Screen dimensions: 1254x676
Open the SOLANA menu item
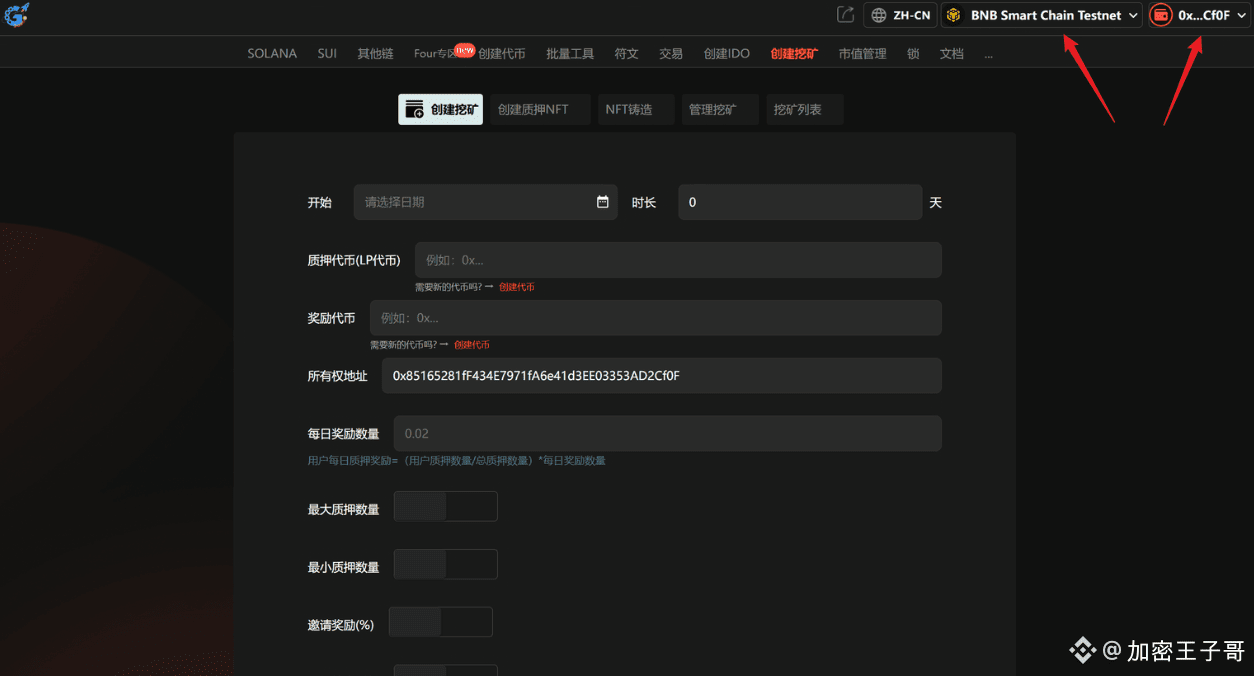[x=271, y=54]
